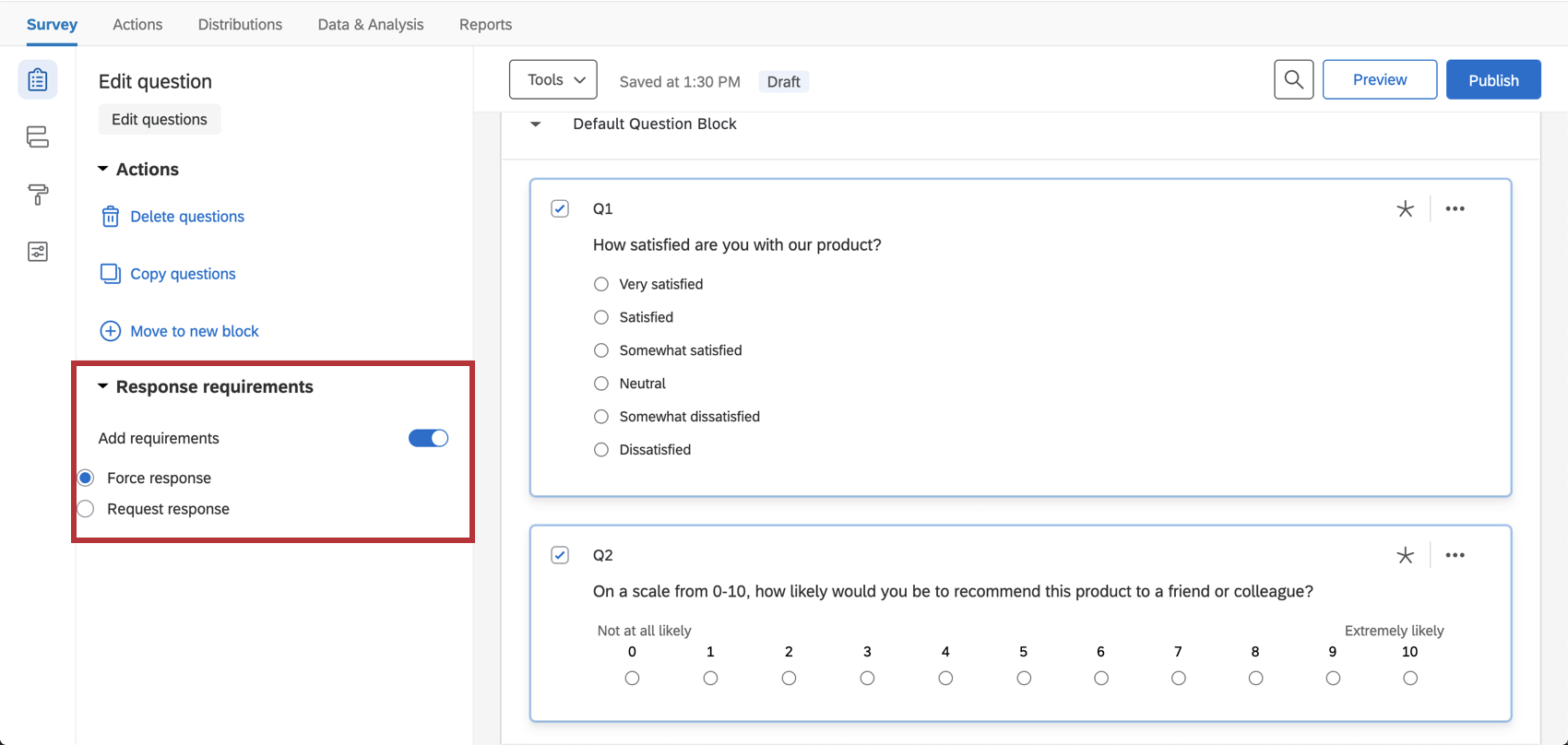The image size is (1568, 745).
Task: Collapse the Actions section
Action: (103, 170)
